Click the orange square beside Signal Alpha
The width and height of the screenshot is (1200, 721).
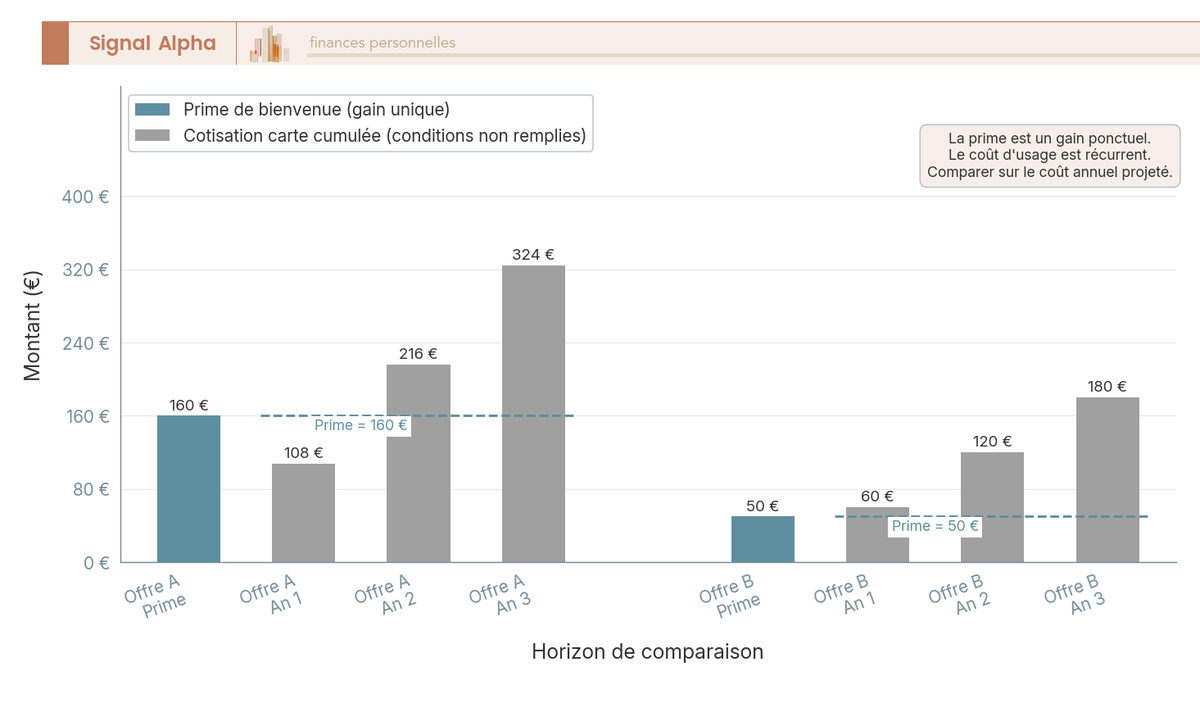[55, 44]
